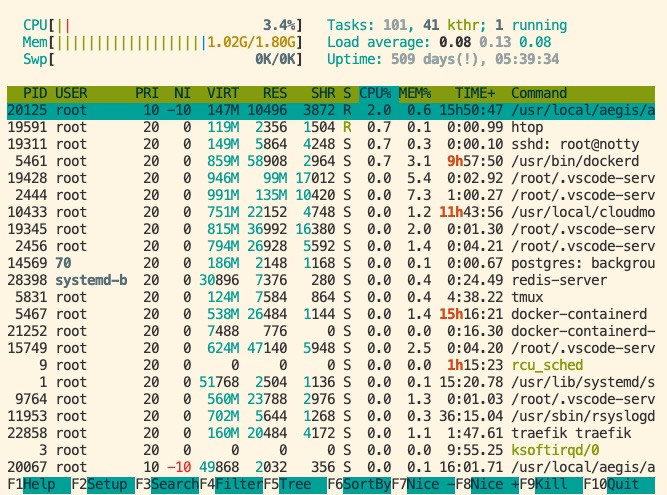The width and height of the screenshot is (667, 495).
Task: Select the vscode-serv row PID 19345
Action: 331,229
